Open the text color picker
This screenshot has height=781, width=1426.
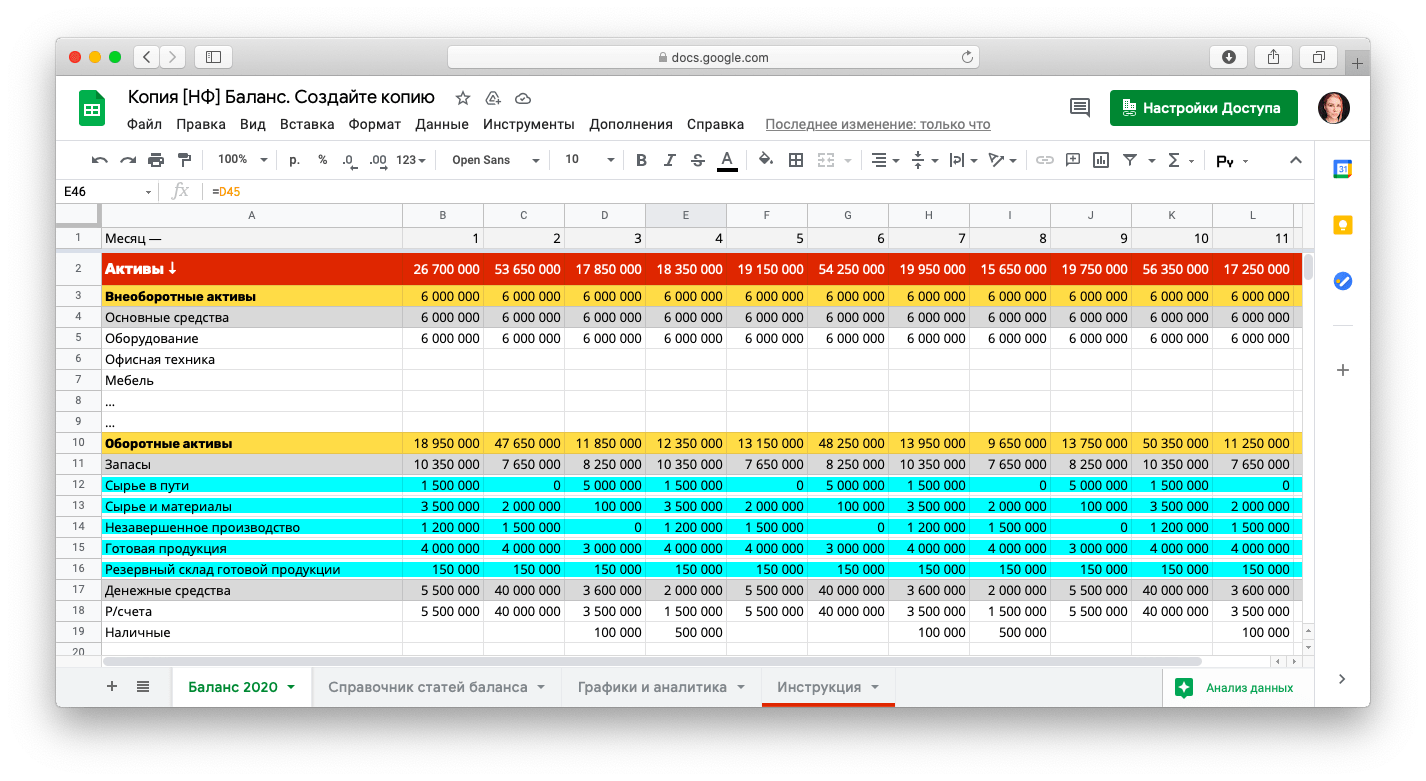pos(727,160)
